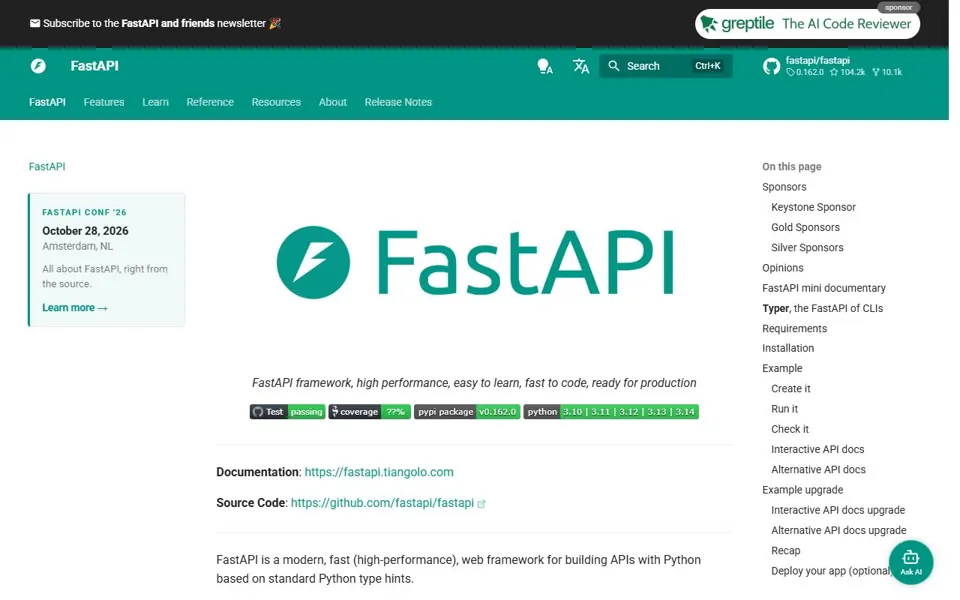Open the fastapi.tiangolo.com documentation link

coord(379,472)
